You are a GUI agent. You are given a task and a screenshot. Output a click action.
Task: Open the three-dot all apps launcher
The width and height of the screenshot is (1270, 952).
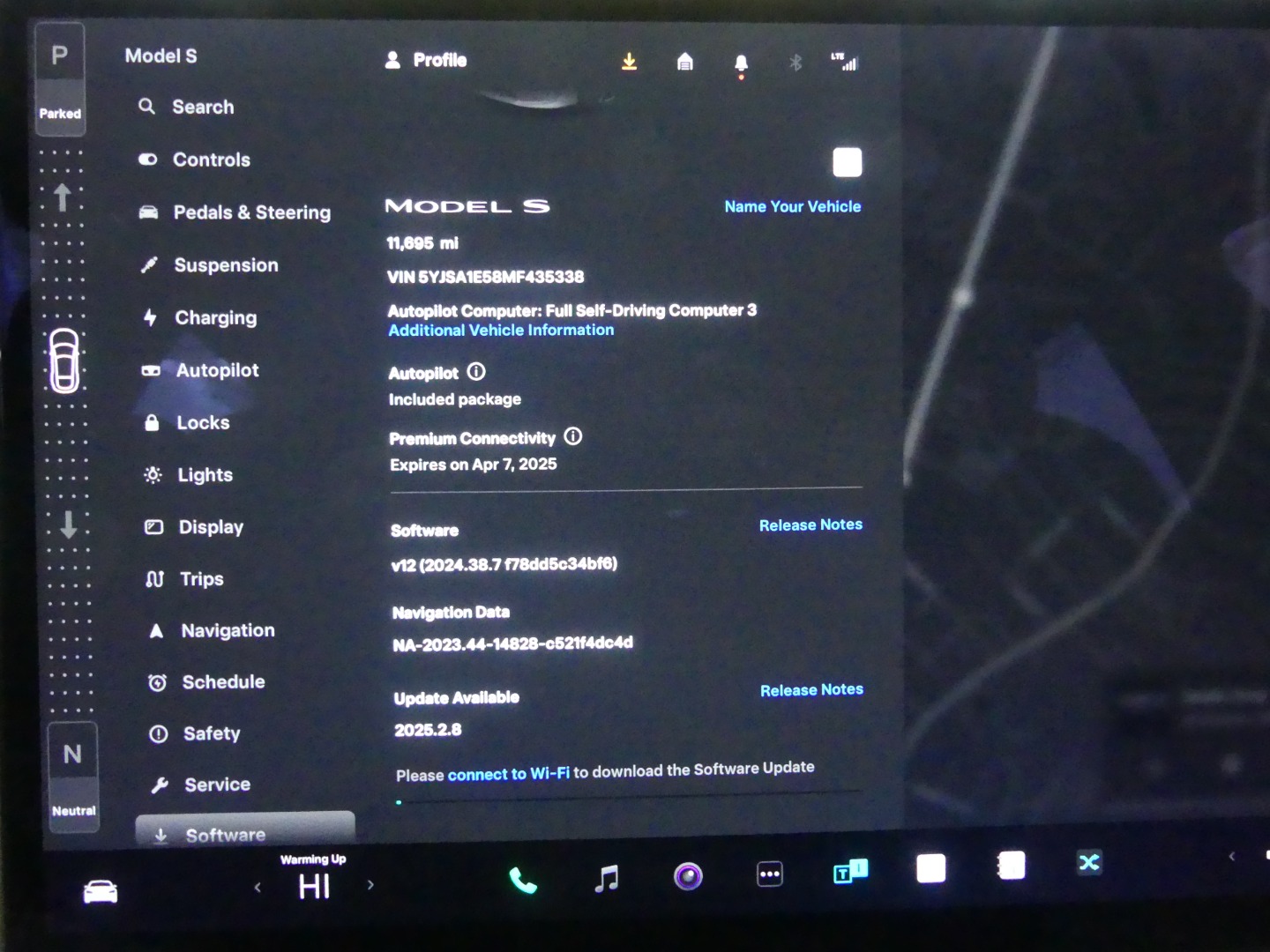(770, 874)
